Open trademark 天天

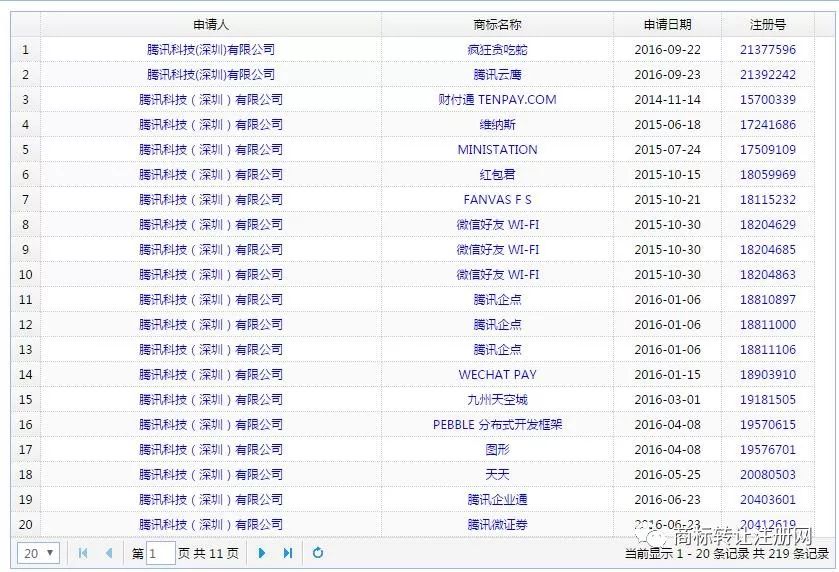(x=497, y=475)
